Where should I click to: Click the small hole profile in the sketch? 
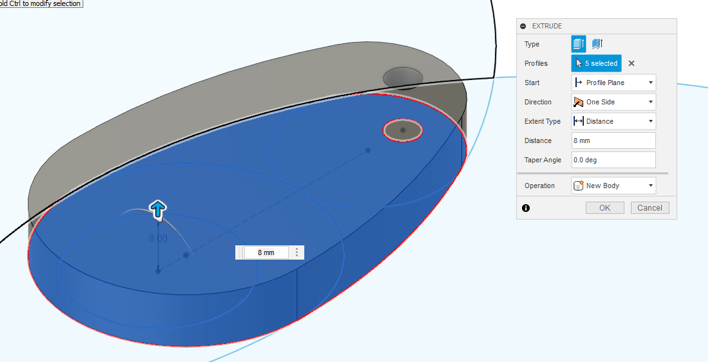403,130
